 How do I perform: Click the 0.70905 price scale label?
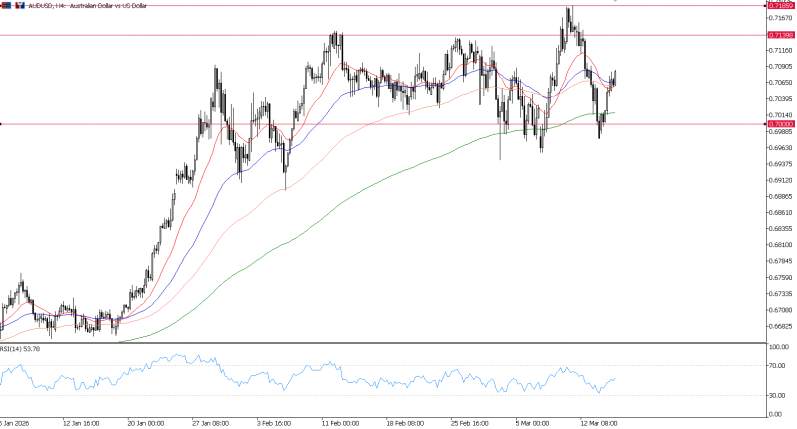click(781, 67)
